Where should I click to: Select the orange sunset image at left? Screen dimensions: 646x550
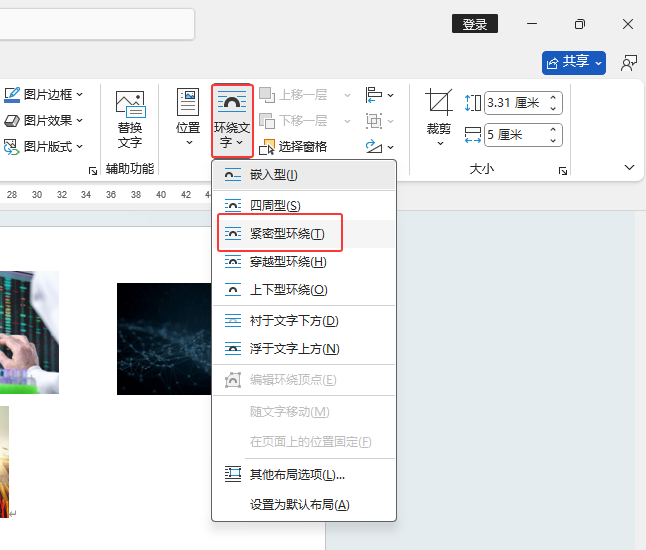5,461
